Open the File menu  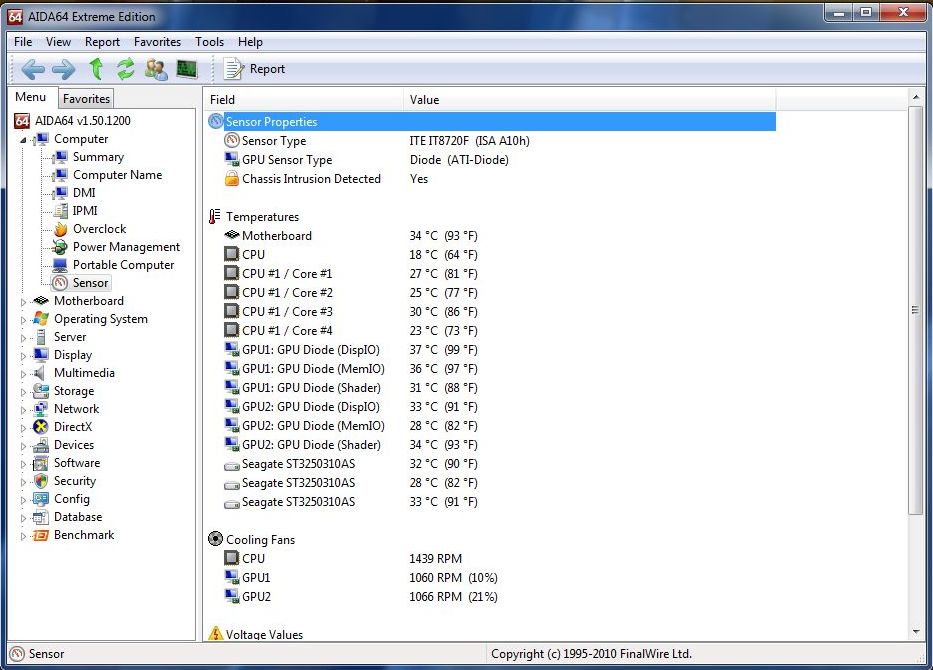tap(23, 42)
